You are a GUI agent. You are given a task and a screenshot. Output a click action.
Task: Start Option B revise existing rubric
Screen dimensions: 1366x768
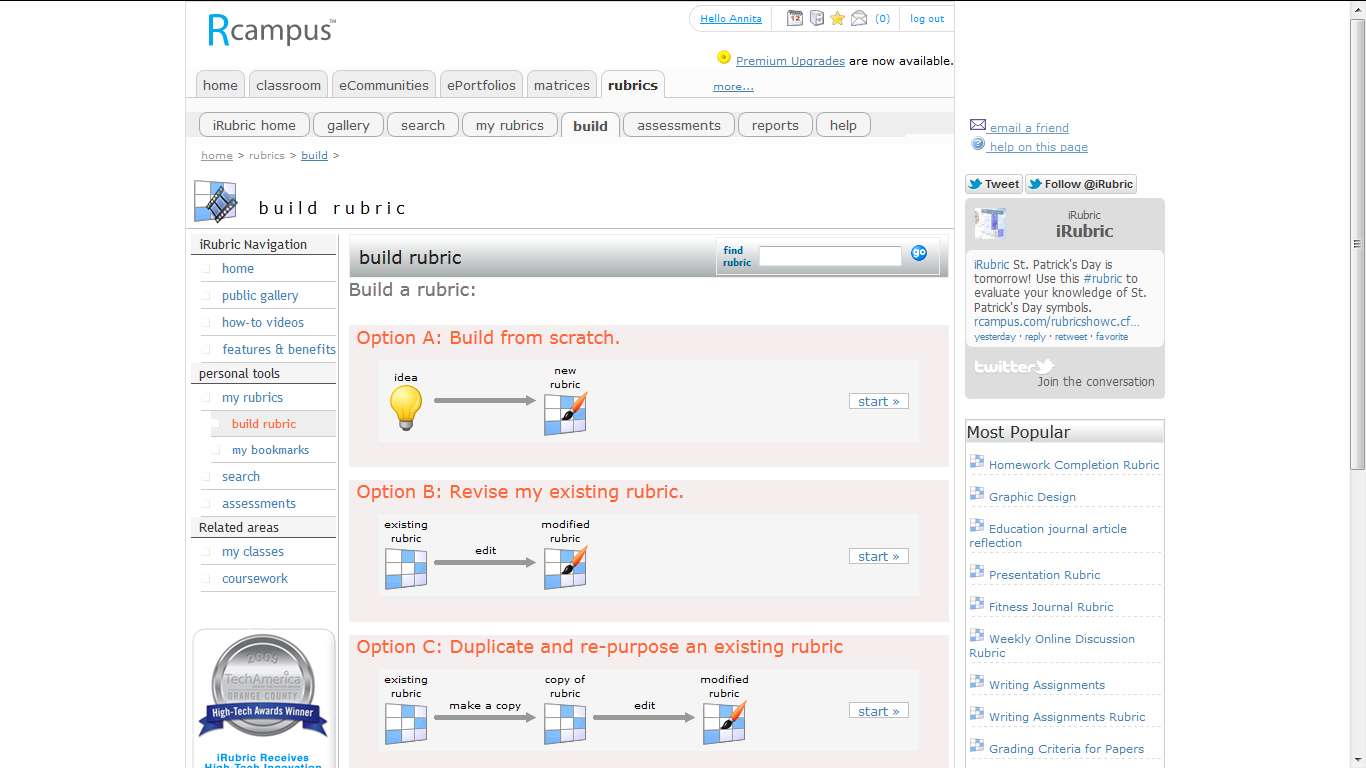tap(879, 556)
